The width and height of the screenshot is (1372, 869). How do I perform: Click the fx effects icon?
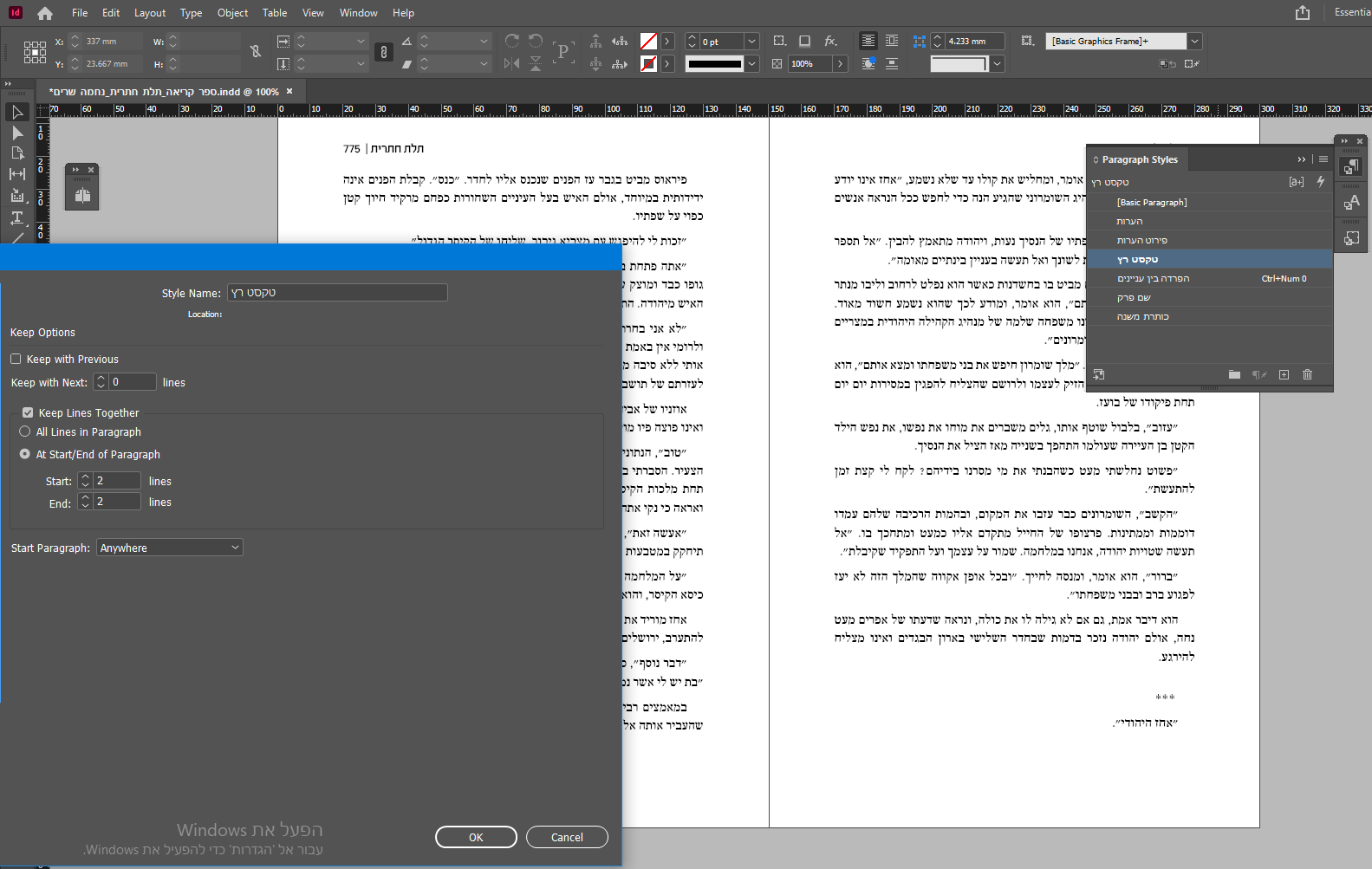830,42
